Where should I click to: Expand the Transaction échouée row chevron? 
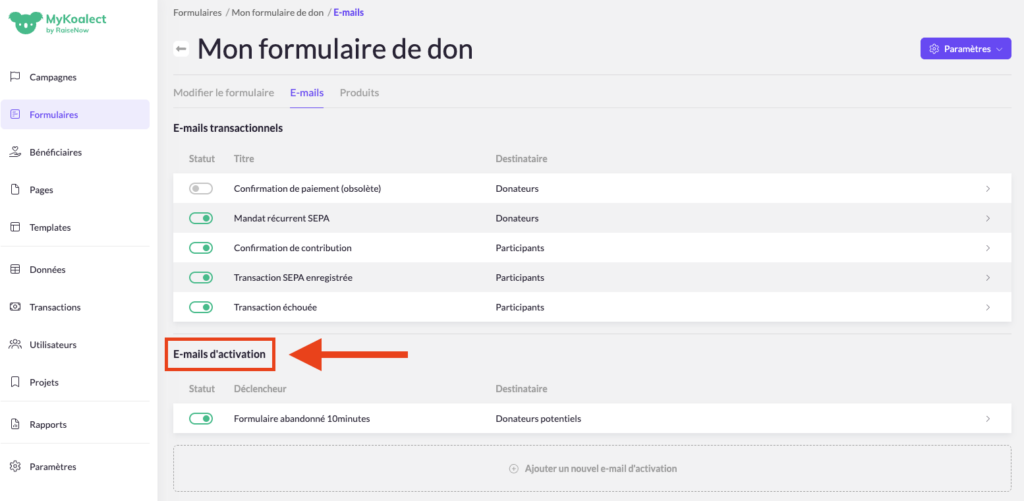987,307
